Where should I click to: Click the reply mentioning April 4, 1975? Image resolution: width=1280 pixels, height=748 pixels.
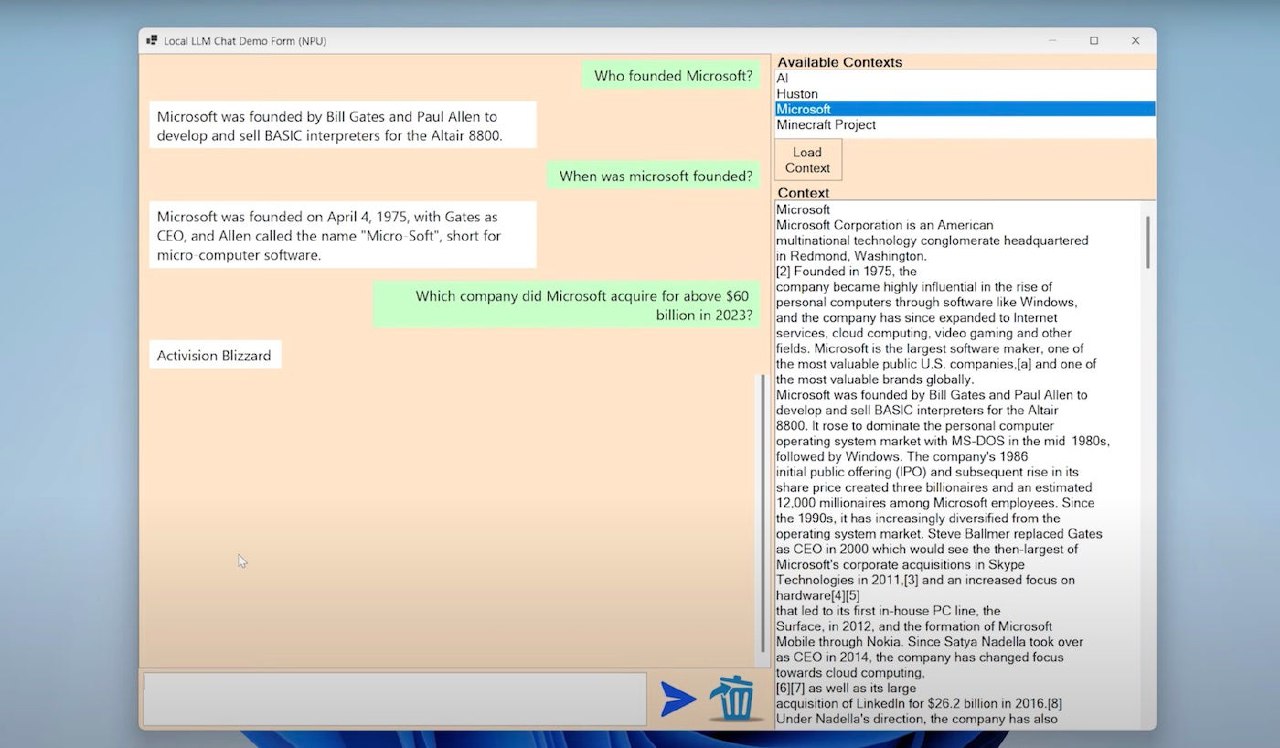point(342,235)
